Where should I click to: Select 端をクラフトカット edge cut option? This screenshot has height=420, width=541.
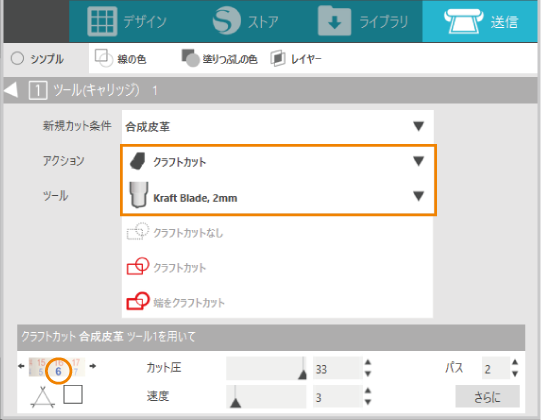click(x=176, y=302)
